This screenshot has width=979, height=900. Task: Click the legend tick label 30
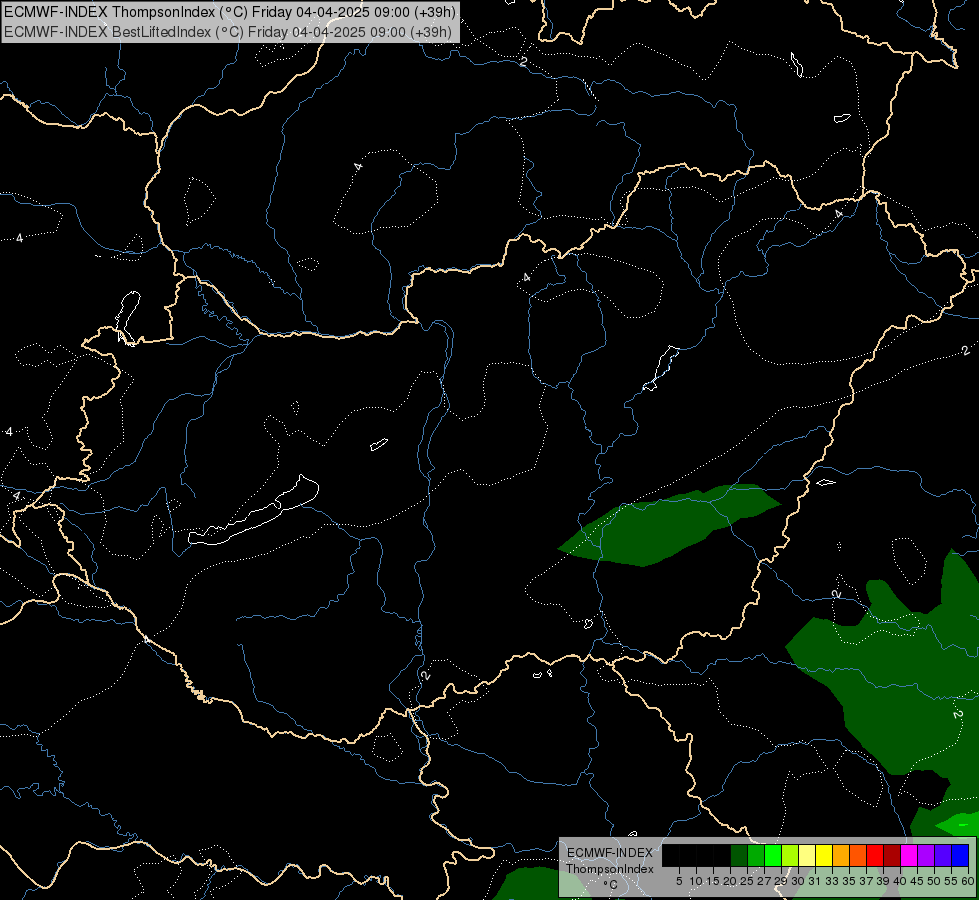tap(798, 881)
